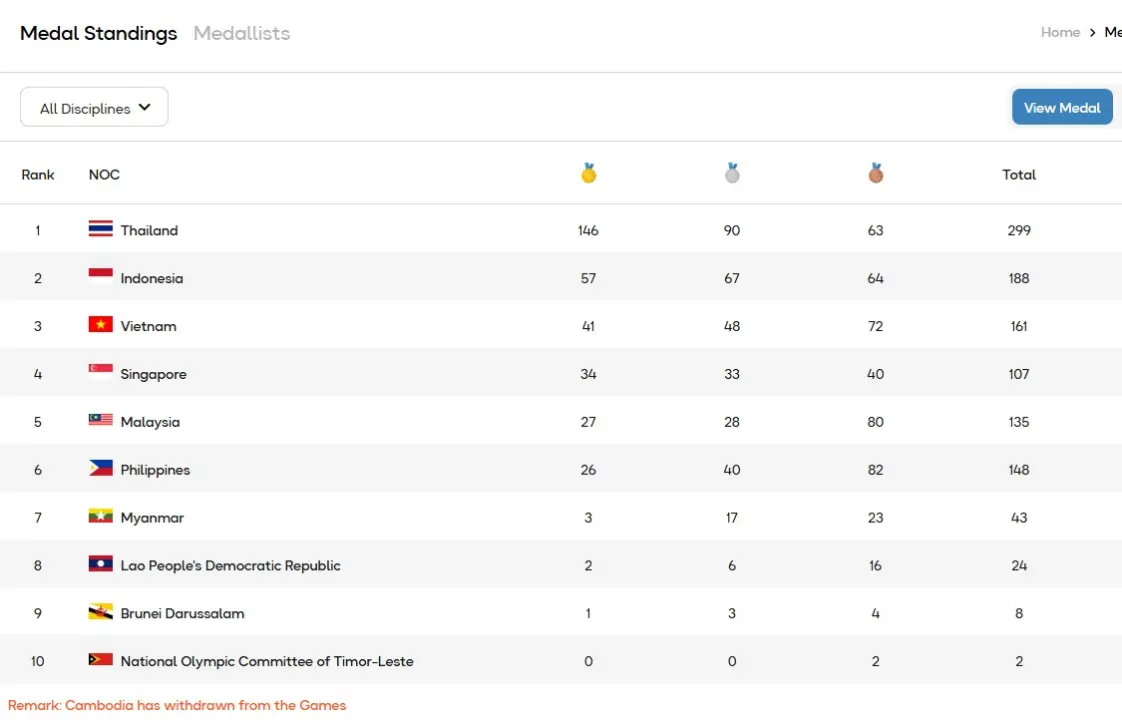Select the Thailand flag icon
Viewport: 1122px width, 720px height.
[x=100, y=229]
